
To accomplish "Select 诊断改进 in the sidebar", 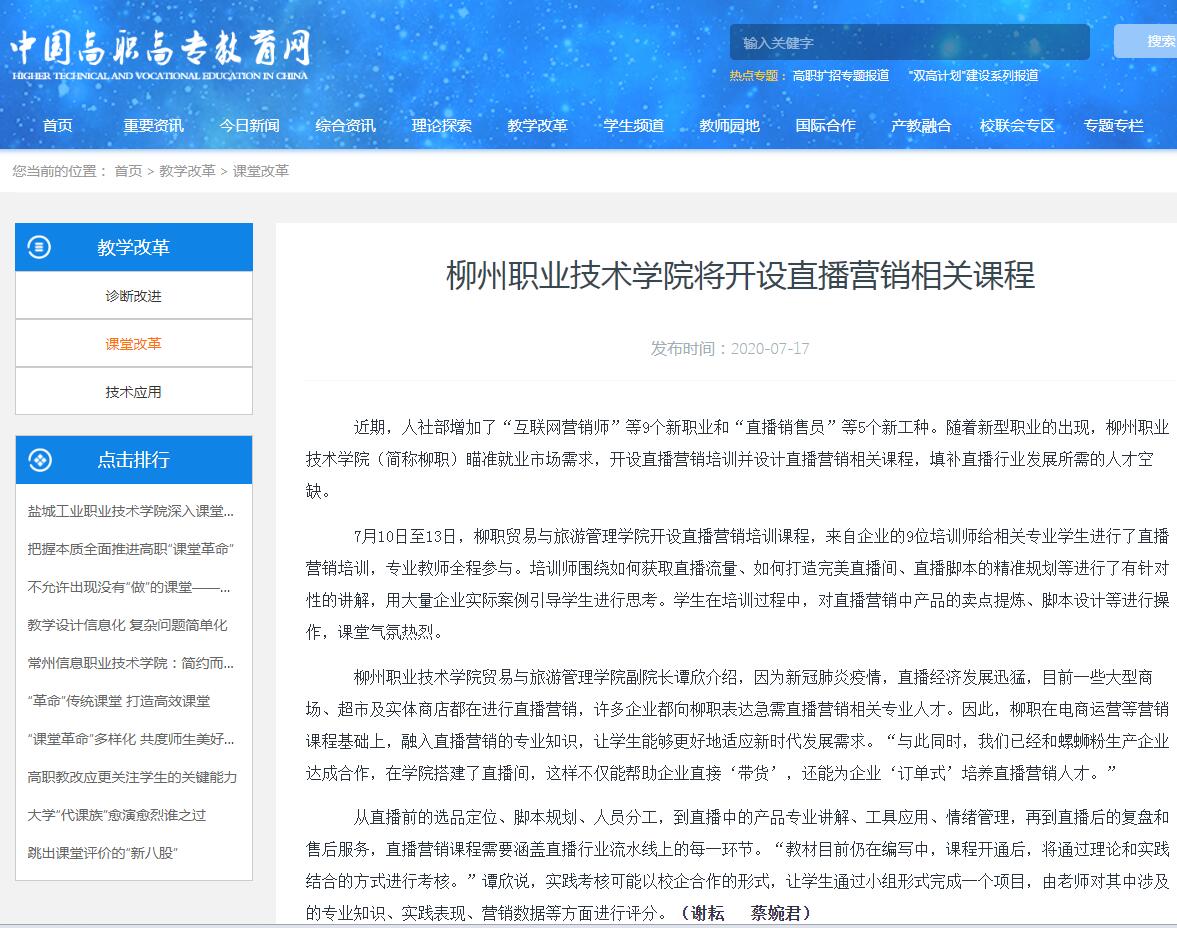I will (133, 296).
